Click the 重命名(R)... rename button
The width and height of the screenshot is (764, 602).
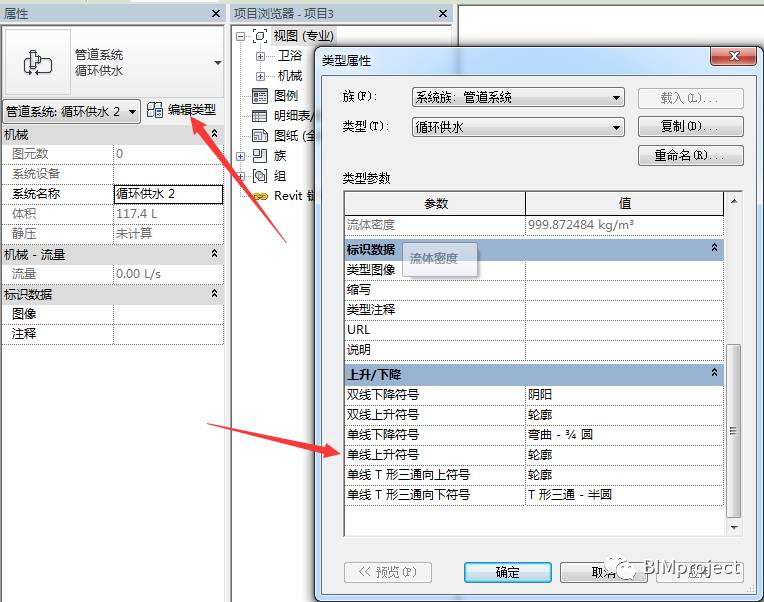coord(690,156)
